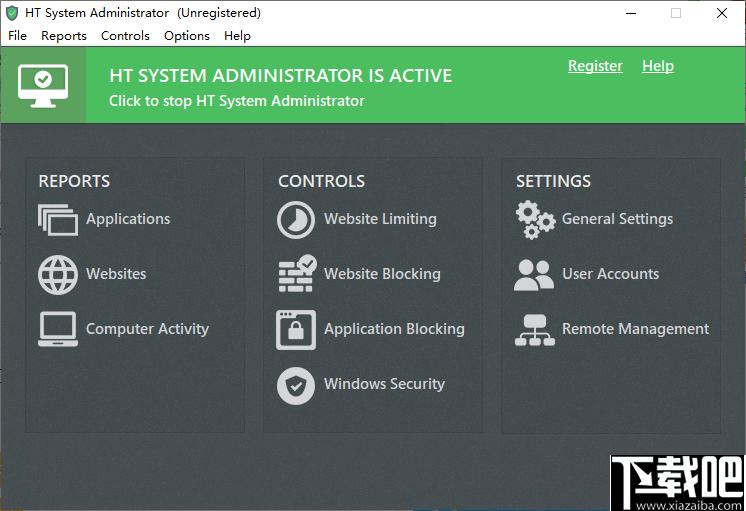
Task: Click the User Accounts people icon
Action: click(x=534, y=275)
